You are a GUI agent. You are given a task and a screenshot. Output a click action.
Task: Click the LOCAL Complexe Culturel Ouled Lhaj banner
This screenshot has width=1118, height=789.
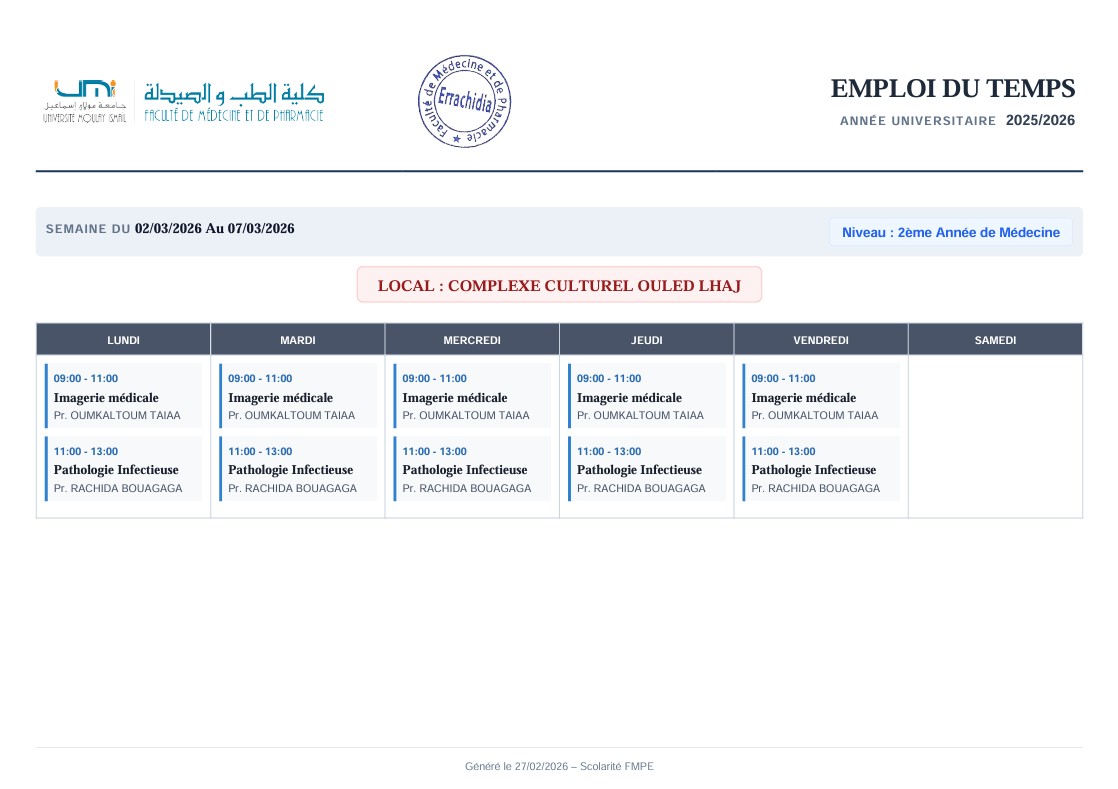559,285
